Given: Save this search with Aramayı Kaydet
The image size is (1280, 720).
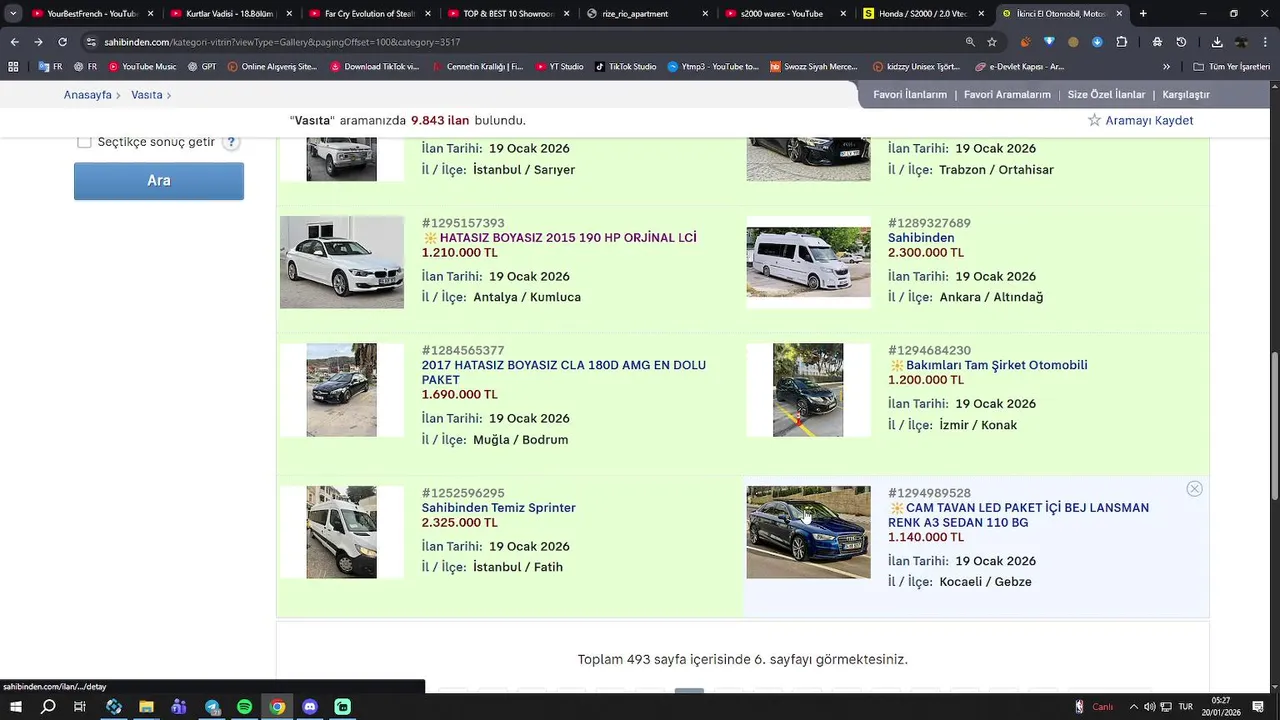Looking at the screenshot, I should (1149, 120).
